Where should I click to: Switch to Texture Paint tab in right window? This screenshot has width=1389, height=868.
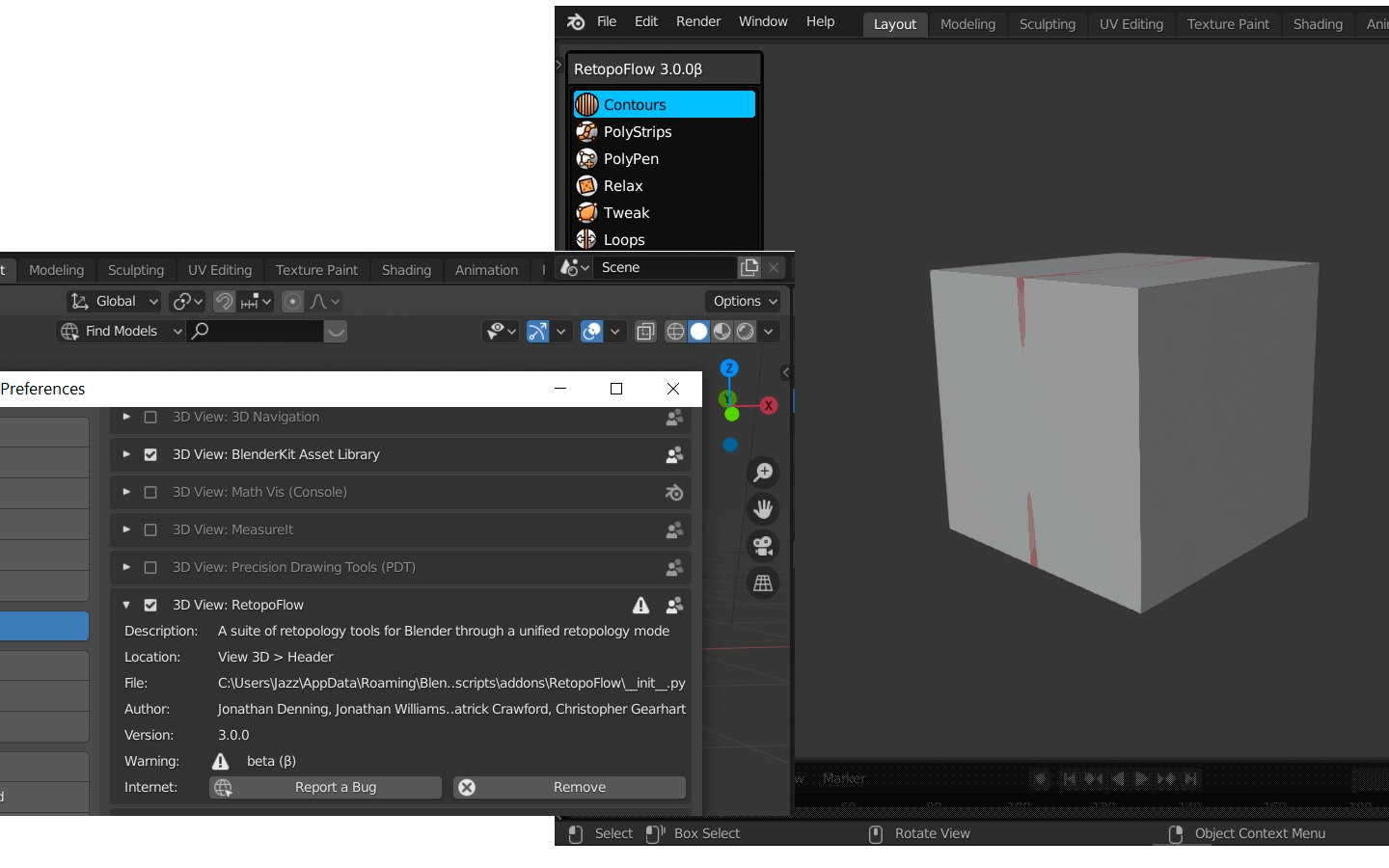(1228, 24)
